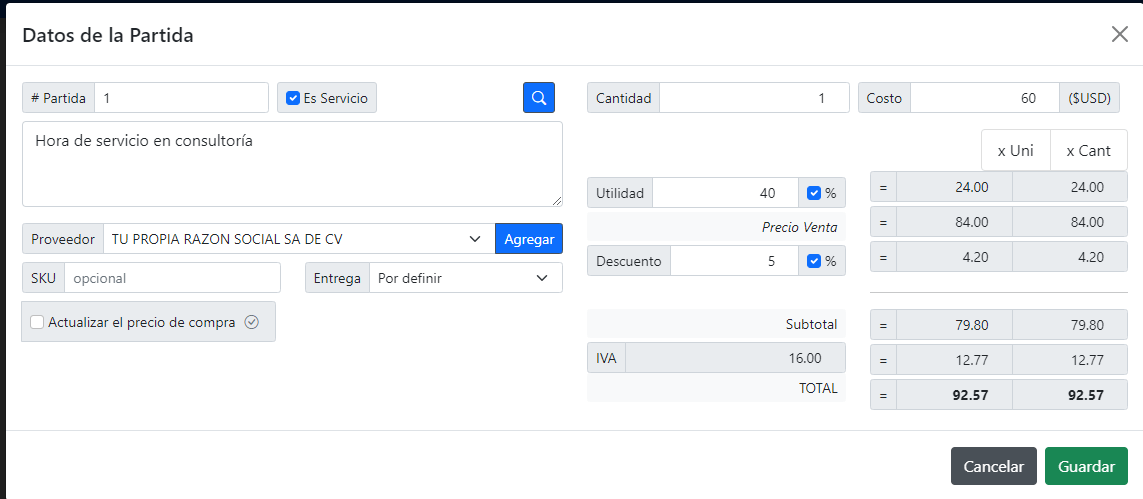Focus the # Partida number field

[181, 98]
